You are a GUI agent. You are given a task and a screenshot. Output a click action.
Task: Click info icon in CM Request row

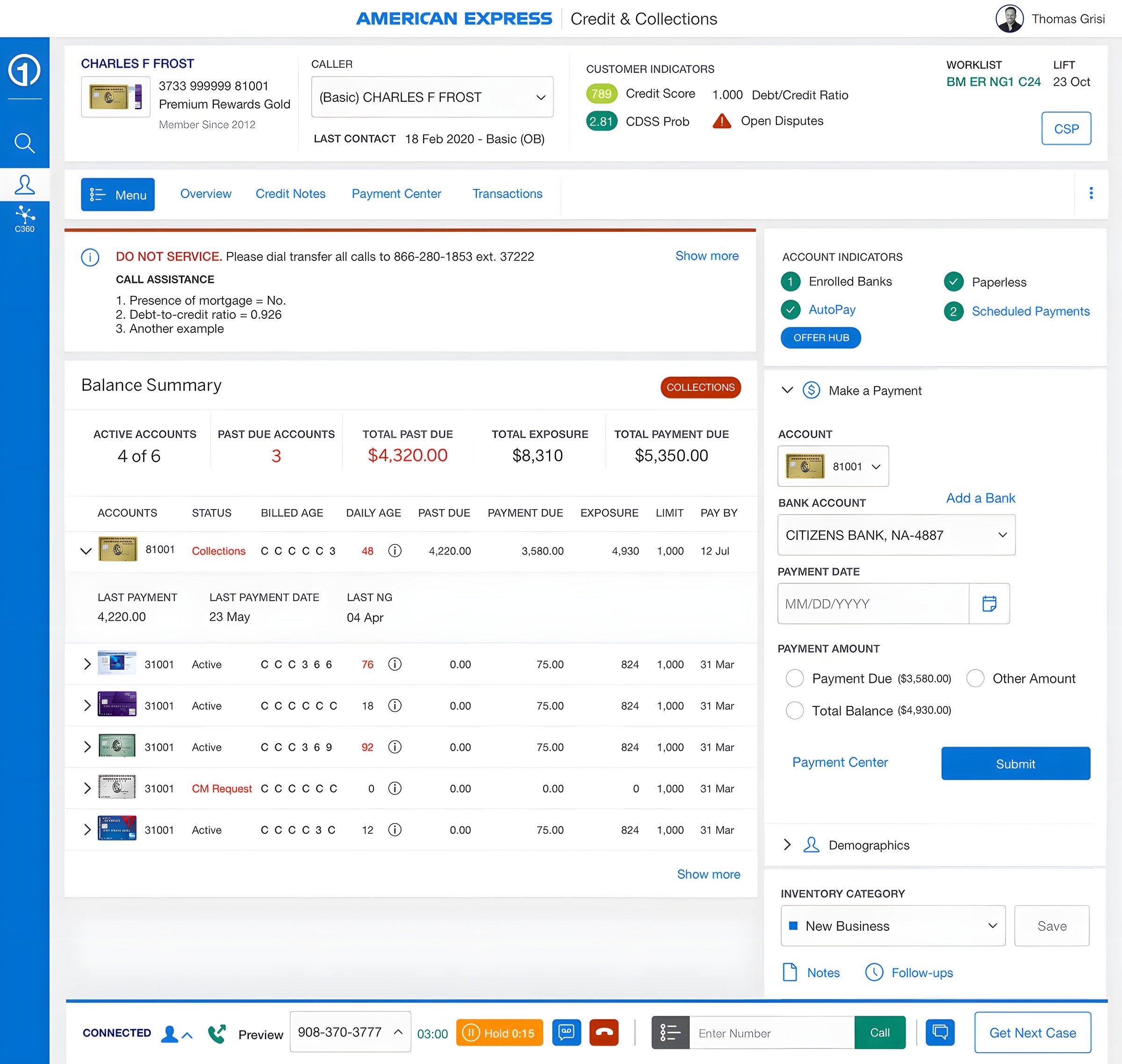click(395, 788)
